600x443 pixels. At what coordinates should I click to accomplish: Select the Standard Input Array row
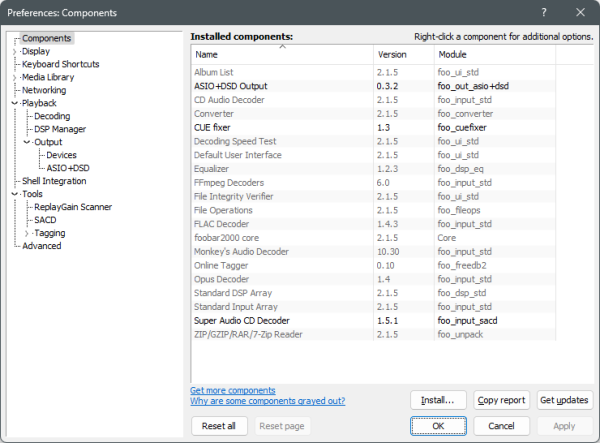click(373, 307)
